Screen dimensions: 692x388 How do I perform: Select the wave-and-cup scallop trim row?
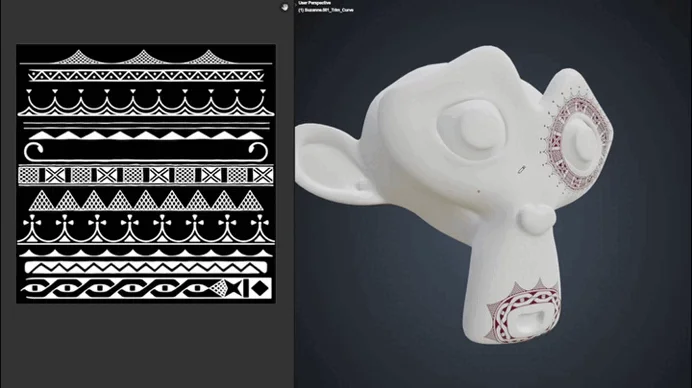pyautogui.click(x=146, y=102)
